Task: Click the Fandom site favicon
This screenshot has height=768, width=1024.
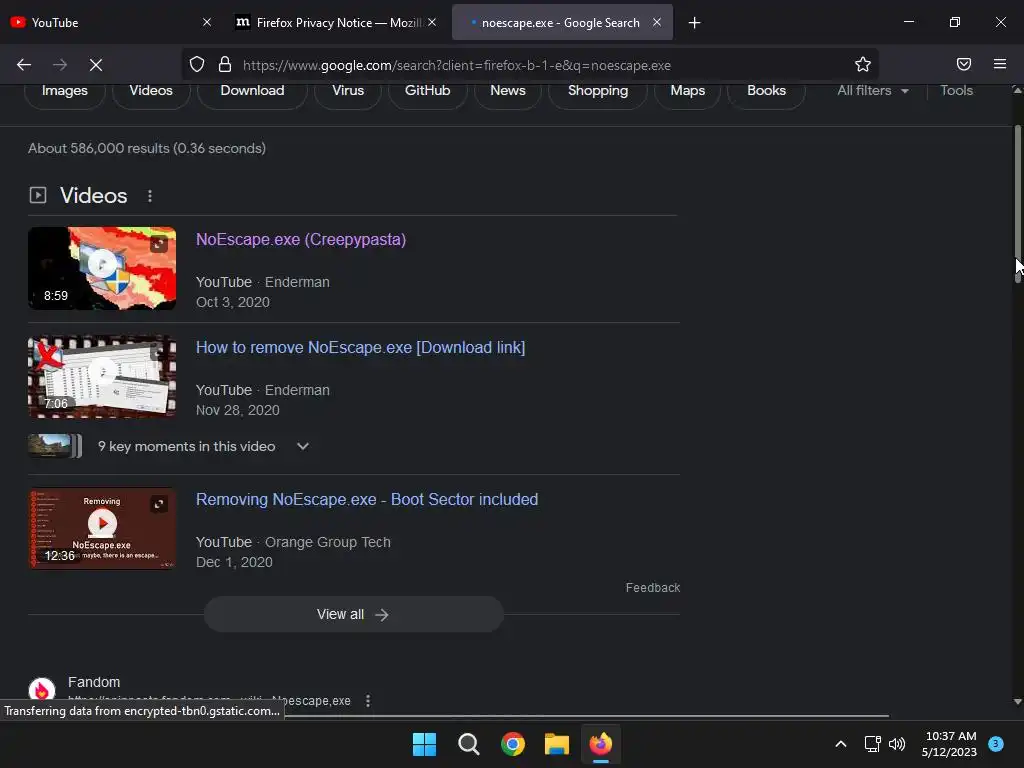Action: 42,690
